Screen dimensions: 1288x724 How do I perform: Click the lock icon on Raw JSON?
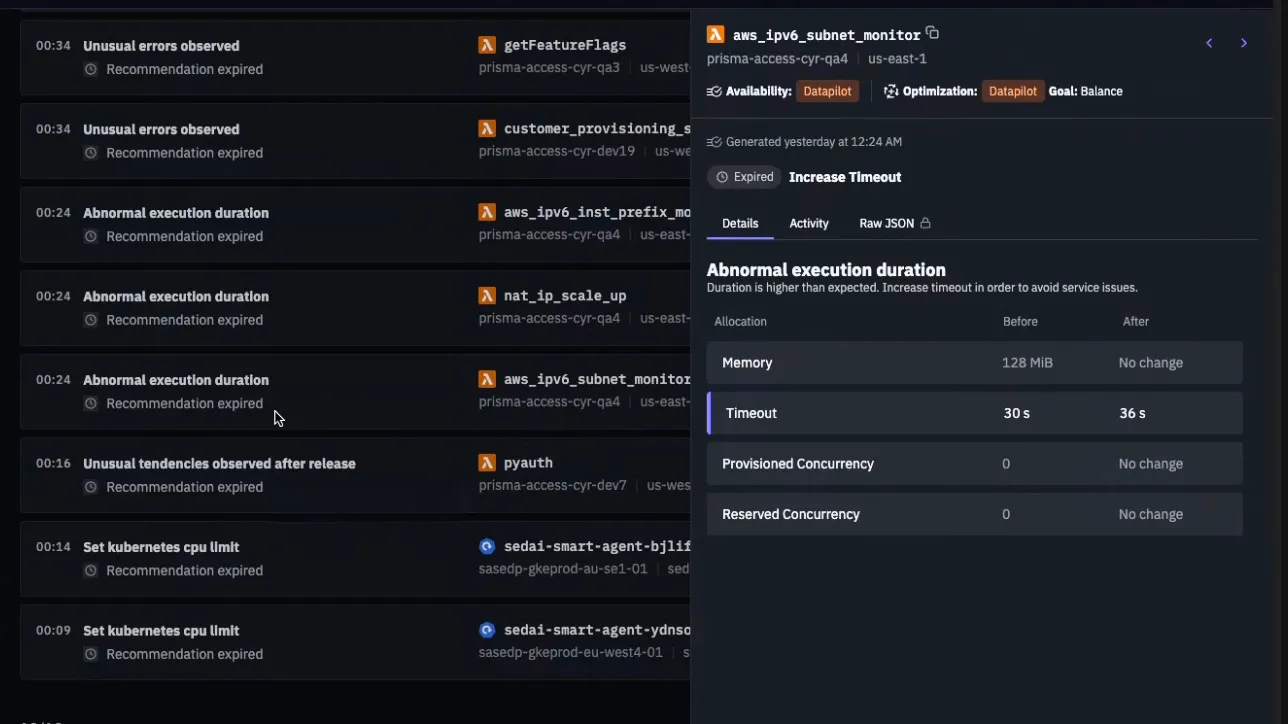point(925,223)
